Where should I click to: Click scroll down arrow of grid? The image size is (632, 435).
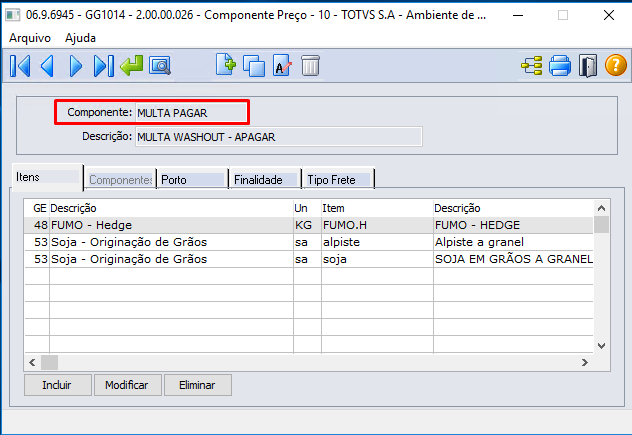601,346
